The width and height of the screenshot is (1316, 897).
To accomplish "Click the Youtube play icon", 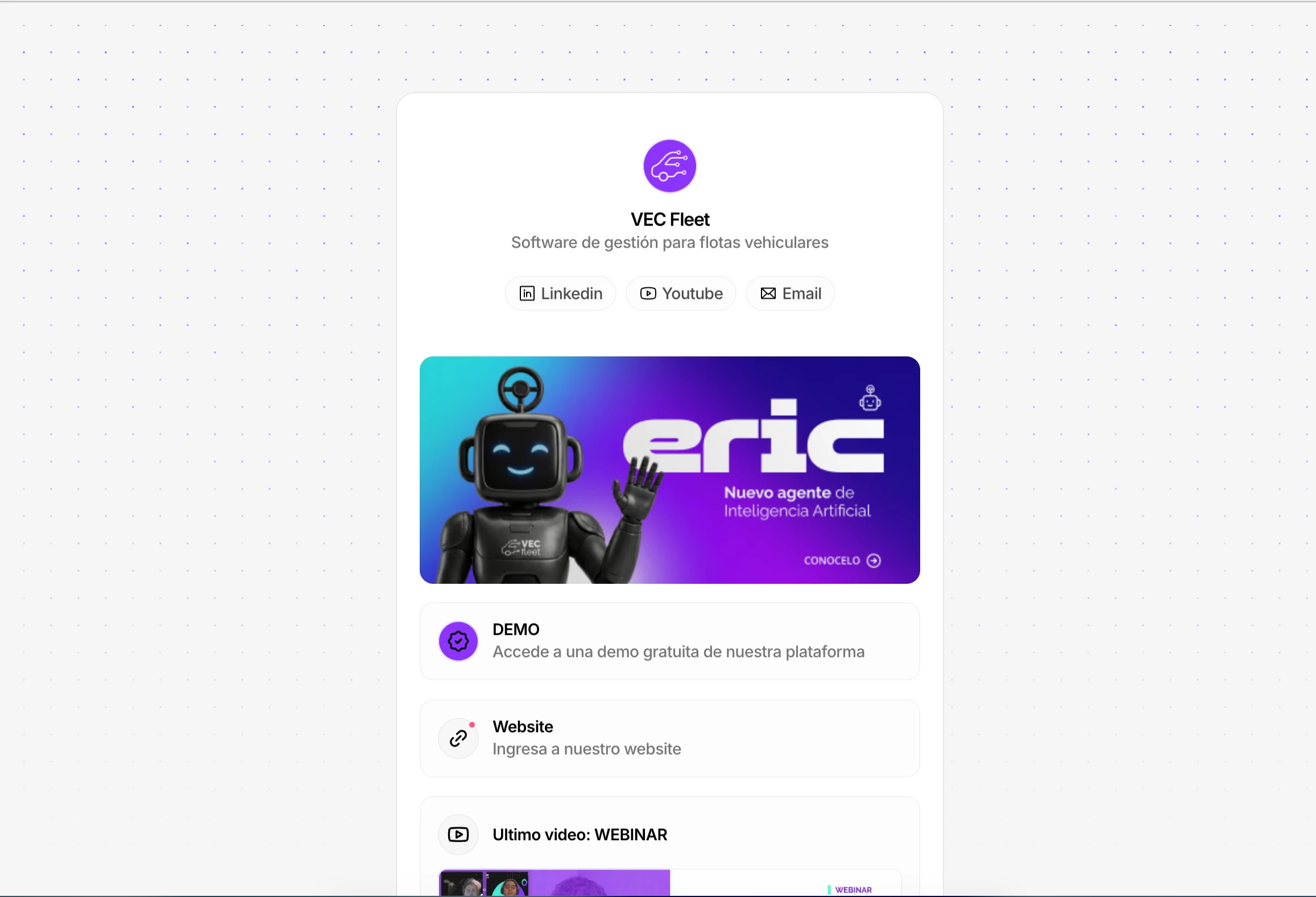I will 648,293.
